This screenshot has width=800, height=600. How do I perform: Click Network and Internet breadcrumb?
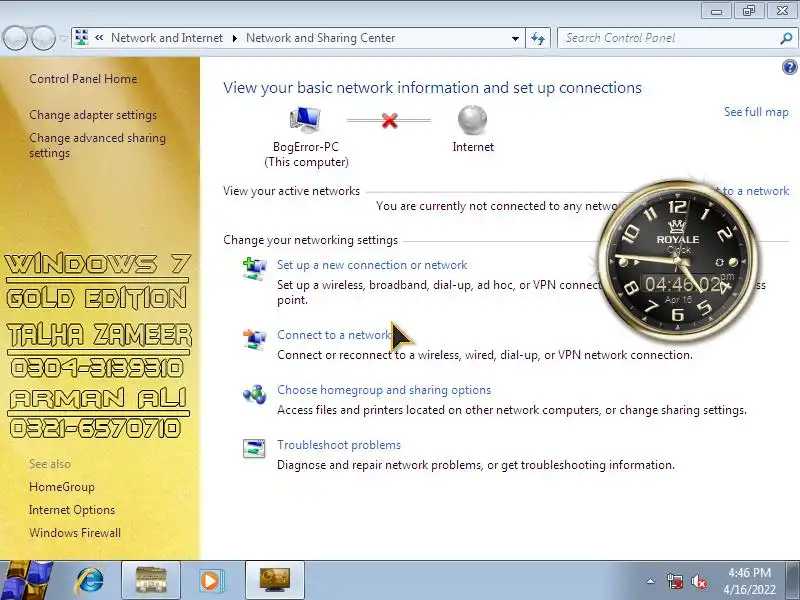point(167,38)
